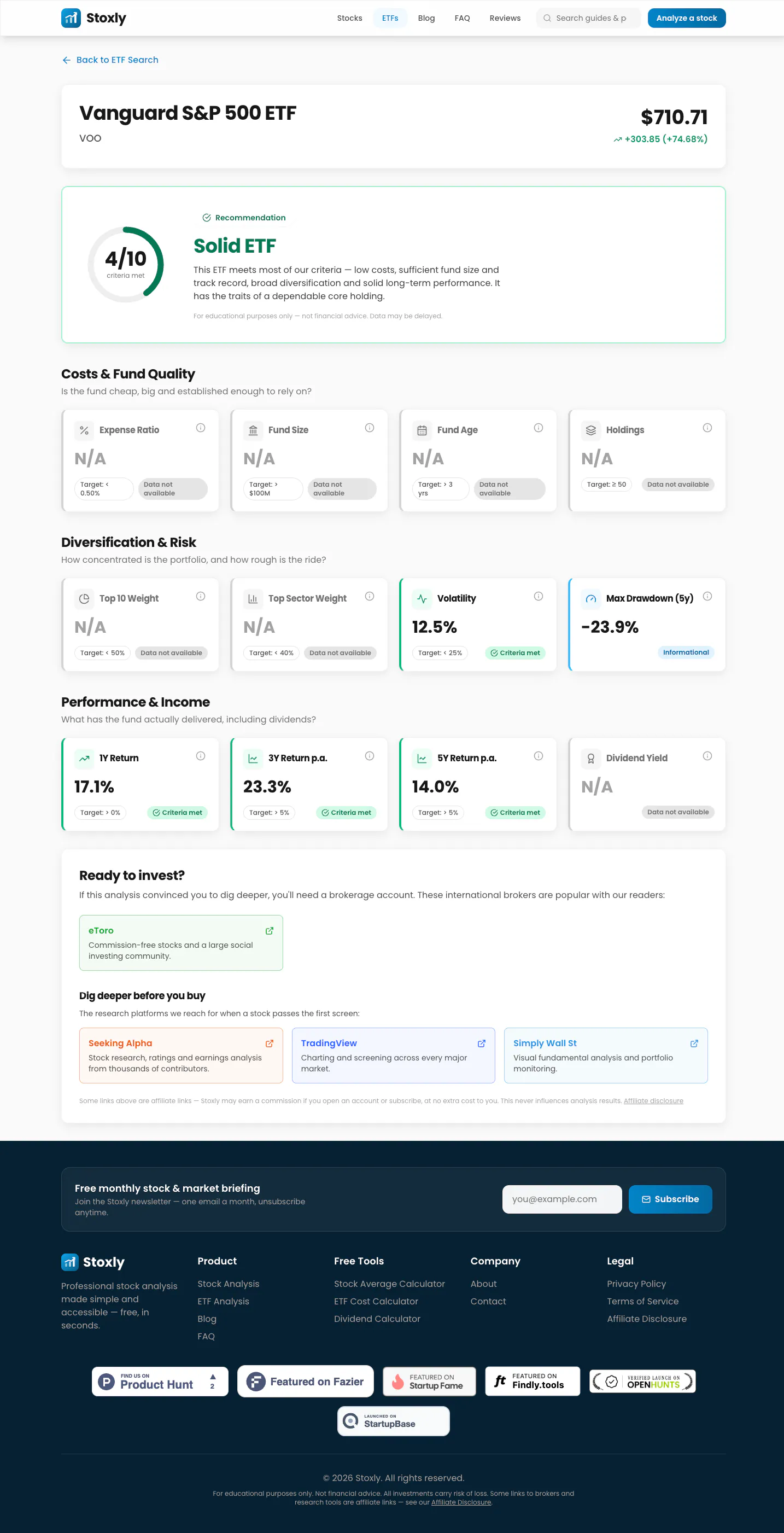Click the Recommendation check badge icon
The image size is (784, 1533).
[x=207, y=218]
